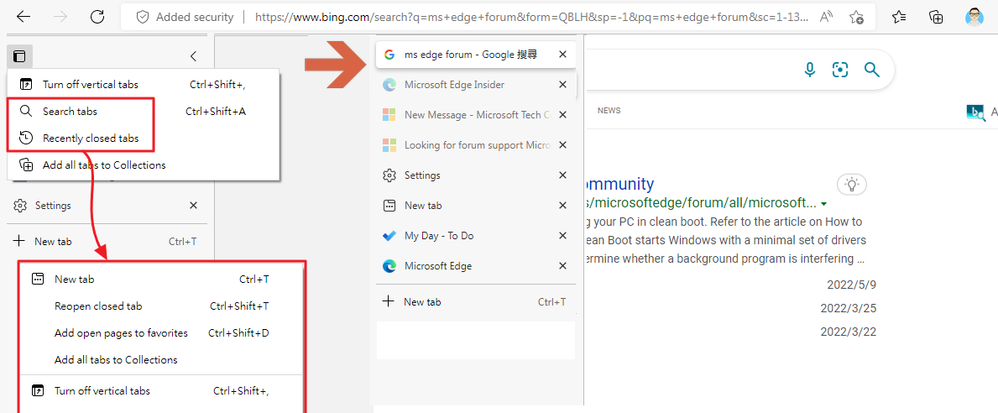Reload the page with refresh button
The image size is (998, 413).
[x=97, y=17]
